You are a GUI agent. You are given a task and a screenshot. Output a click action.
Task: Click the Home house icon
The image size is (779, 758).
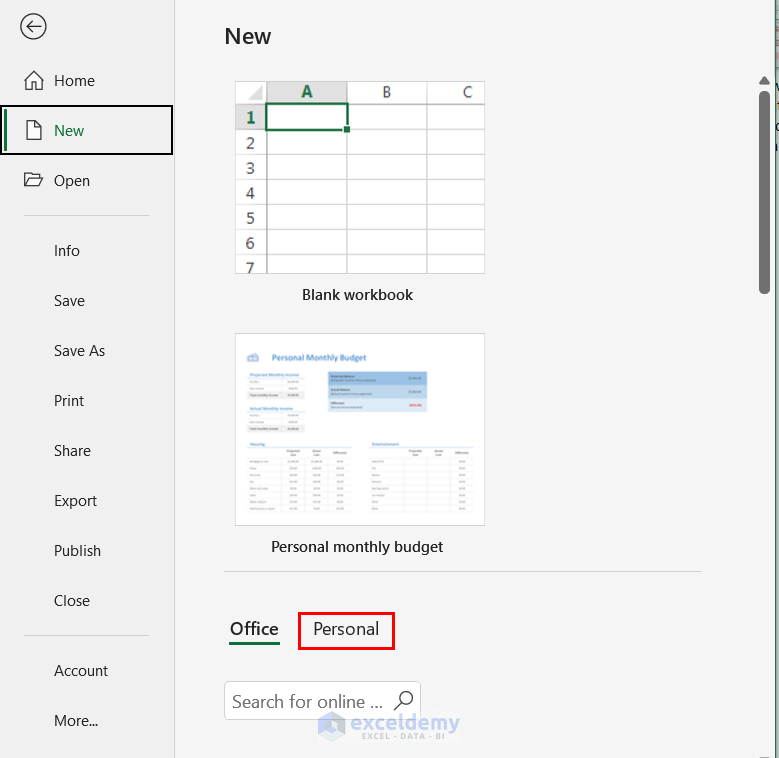click(34, 81)
